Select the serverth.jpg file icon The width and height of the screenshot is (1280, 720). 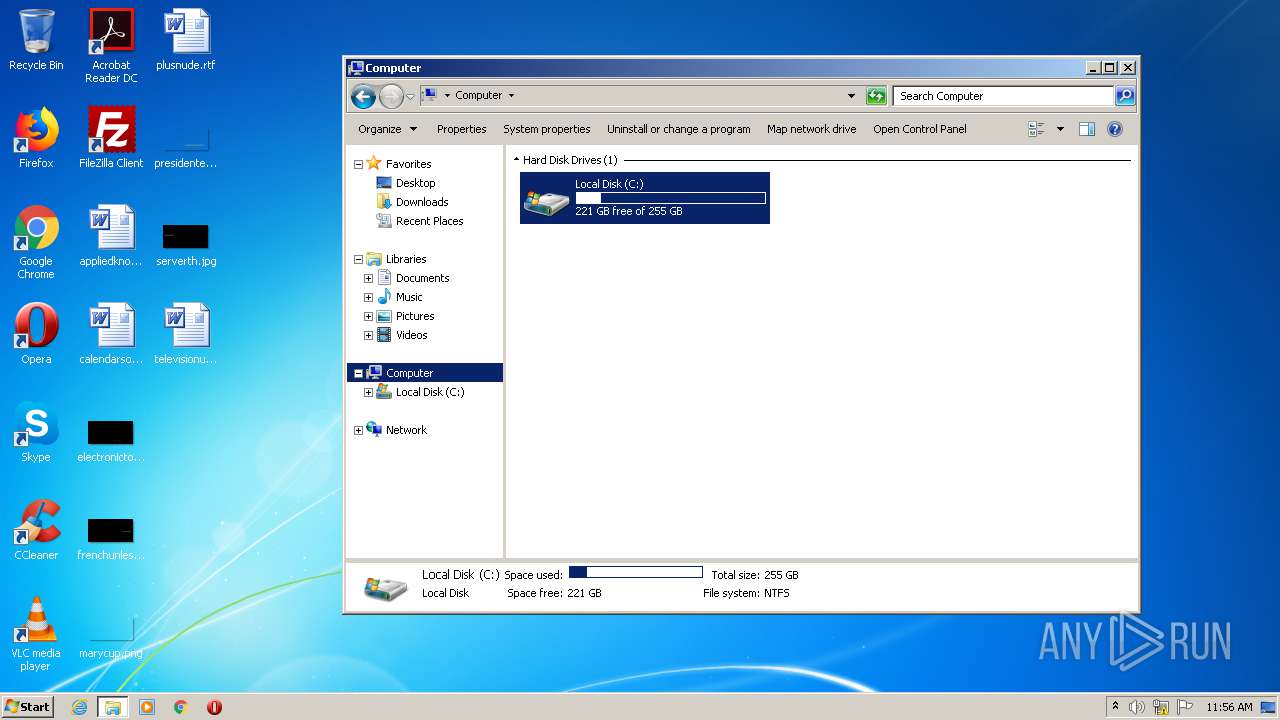click(186, 244)
